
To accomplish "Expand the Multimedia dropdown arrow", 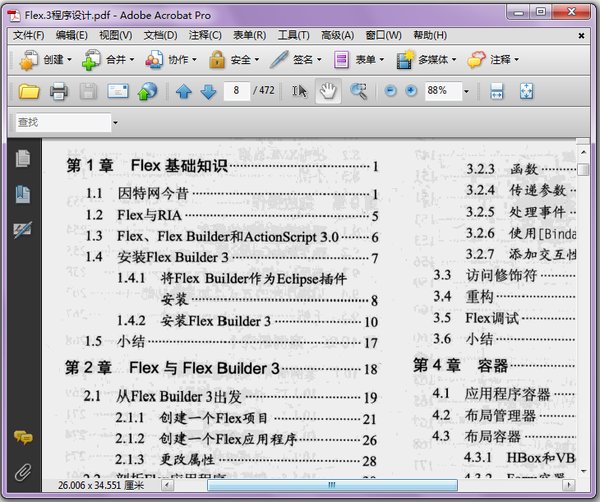I will point(454,60).
